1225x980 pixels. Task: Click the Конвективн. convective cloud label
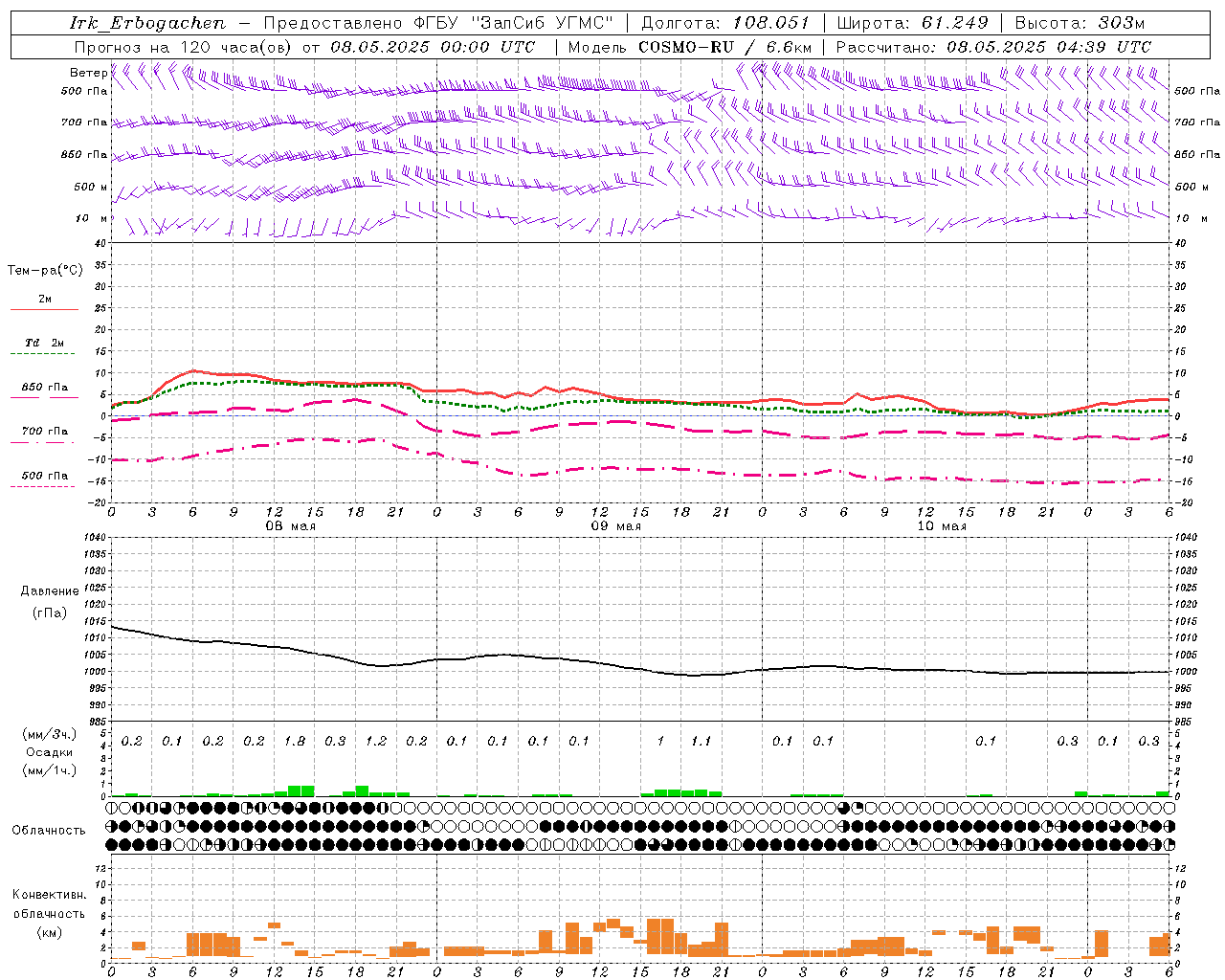tap(50, 895)
